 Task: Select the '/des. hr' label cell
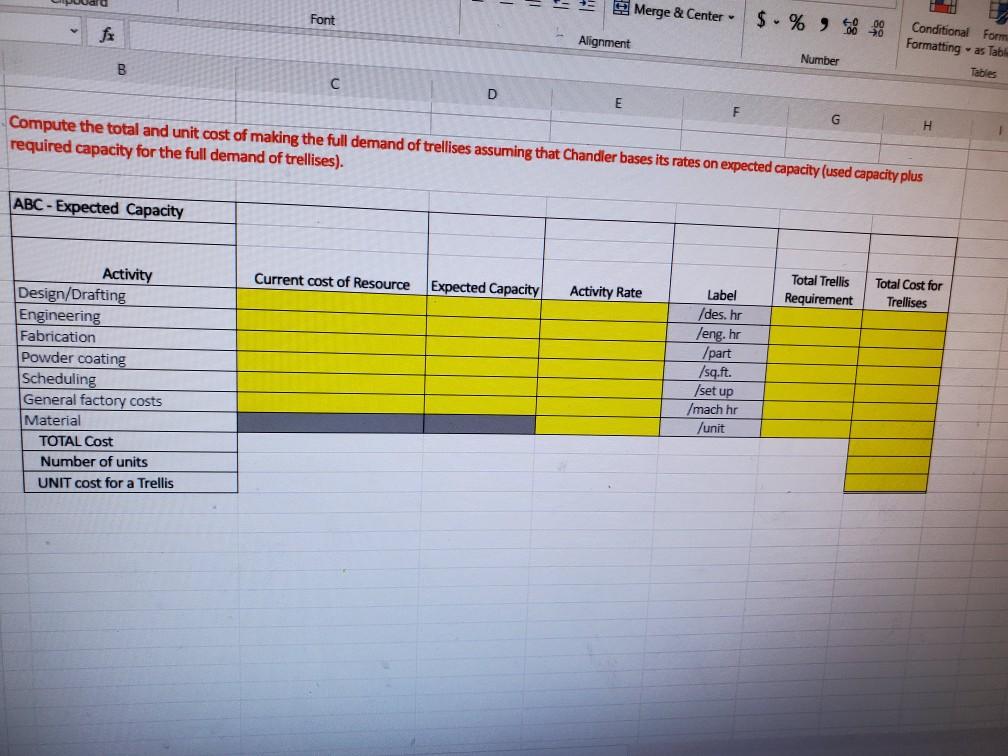(719, 314)
